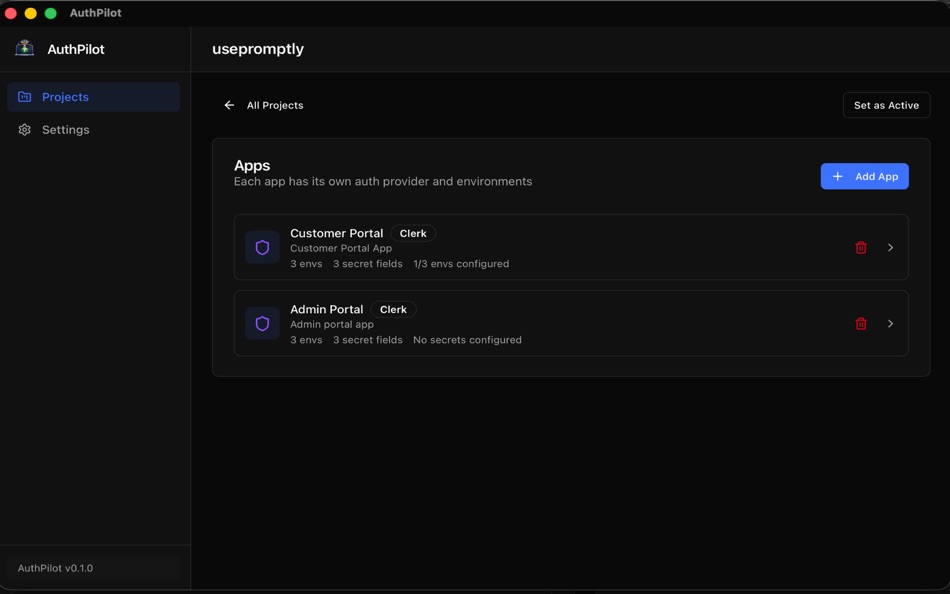This screenshot has width=950, height=594.
Task: Go back using the All Projects arrow
Action: [229, 105]
